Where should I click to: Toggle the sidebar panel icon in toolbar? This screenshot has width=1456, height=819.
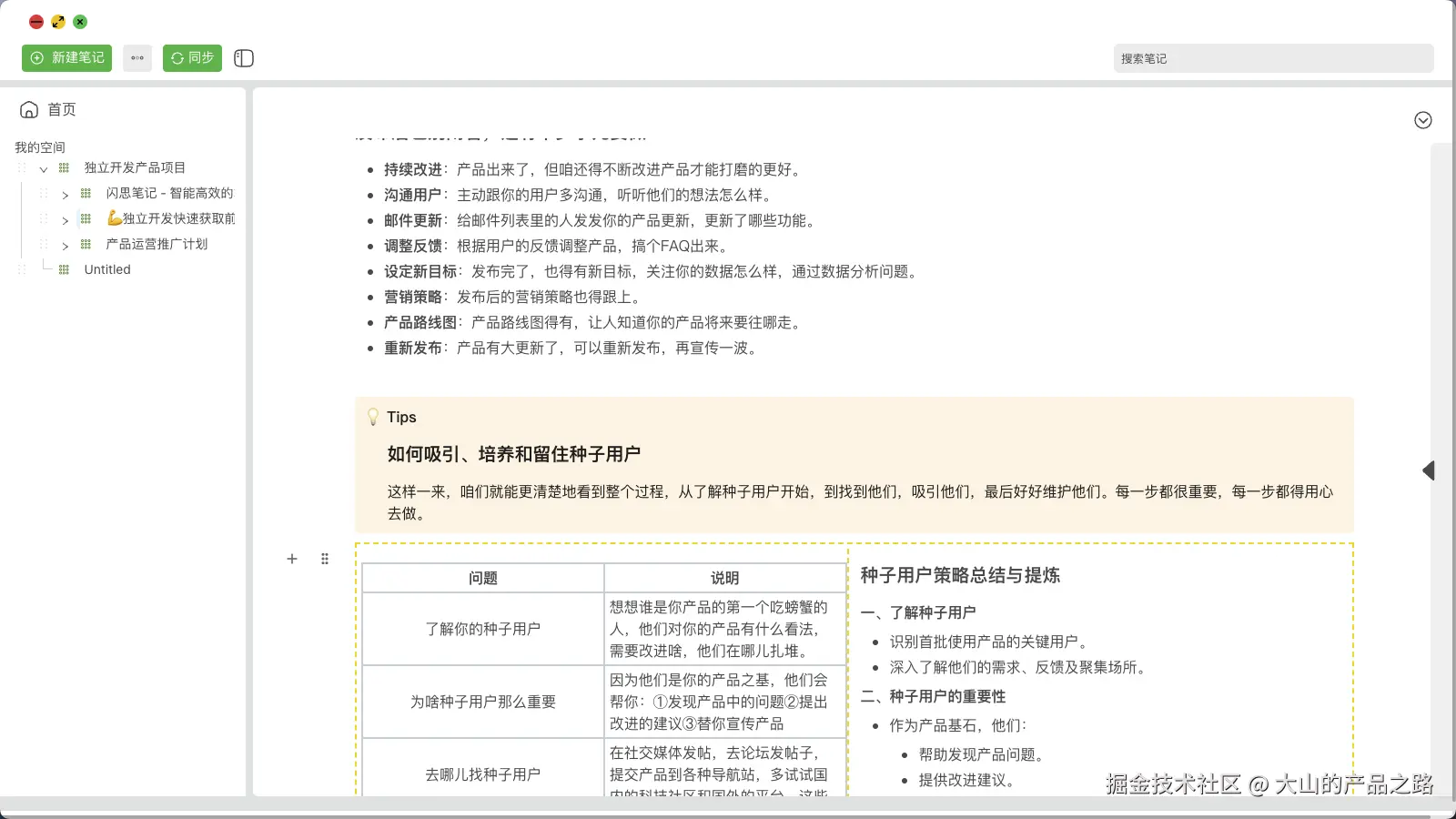244,58
